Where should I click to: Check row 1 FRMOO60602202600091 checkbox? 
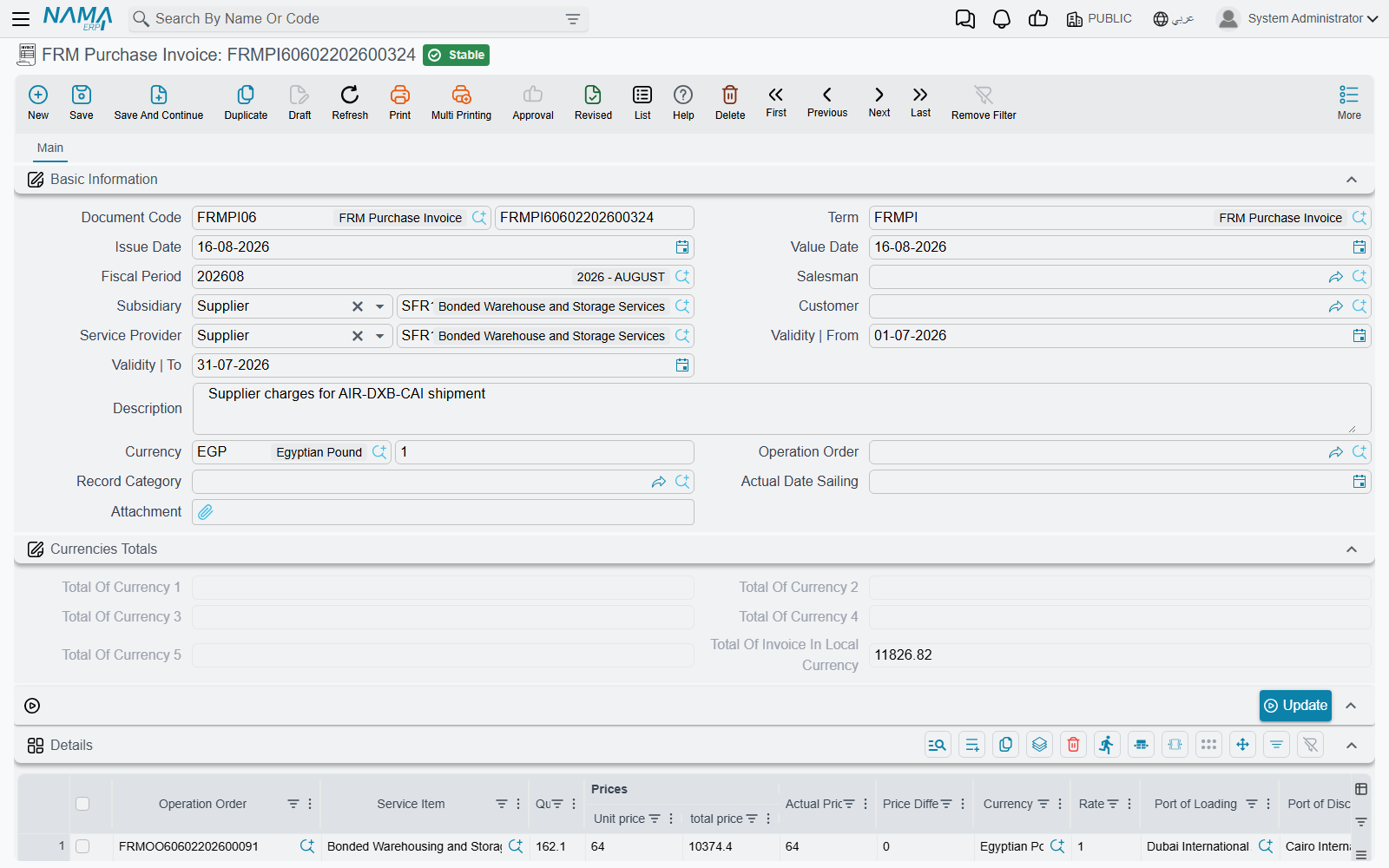[82, 846]
